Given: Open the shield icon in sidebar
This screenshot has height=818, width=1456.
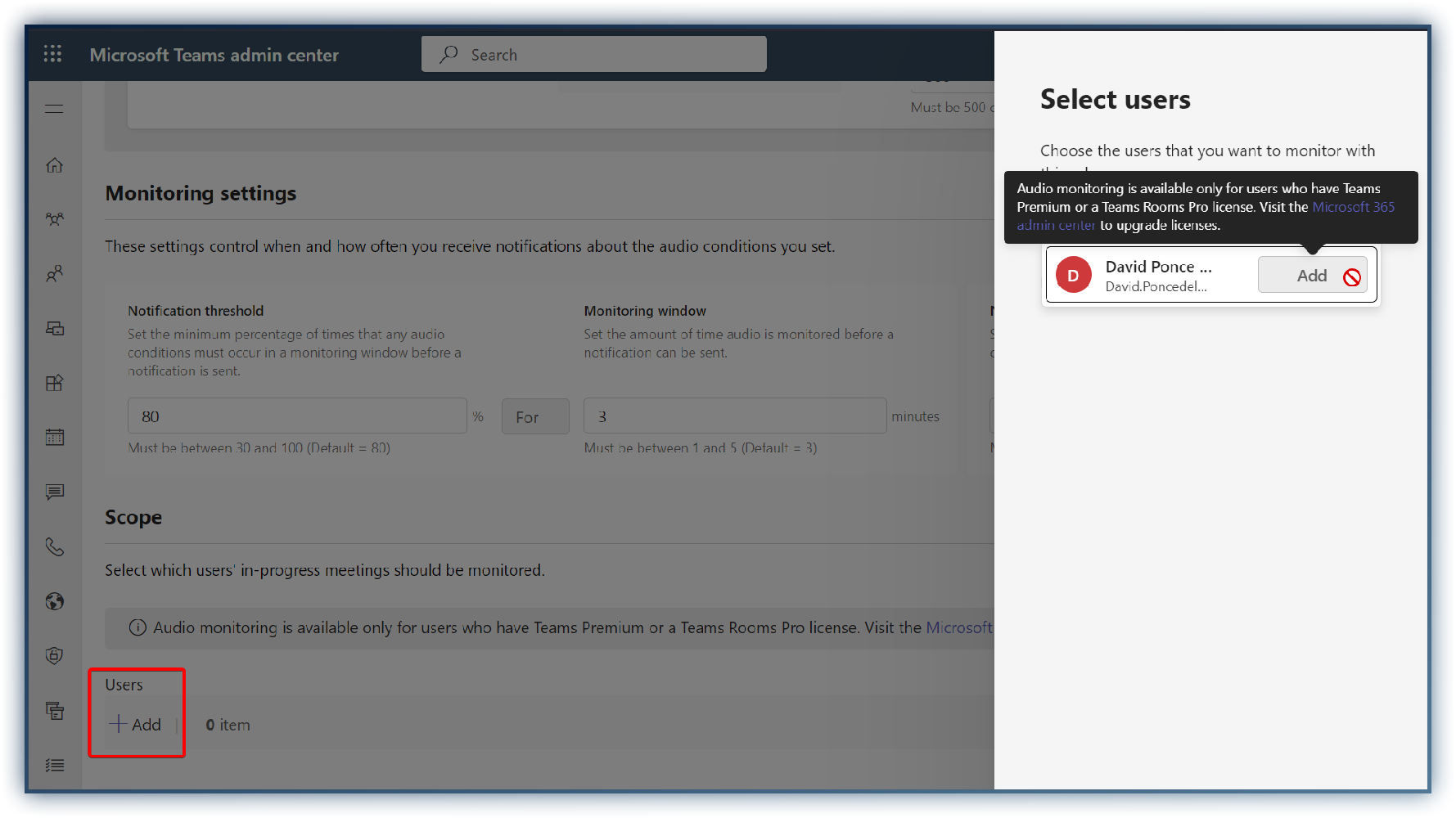Looking at the screenshot, I should (x=55, y=656).
